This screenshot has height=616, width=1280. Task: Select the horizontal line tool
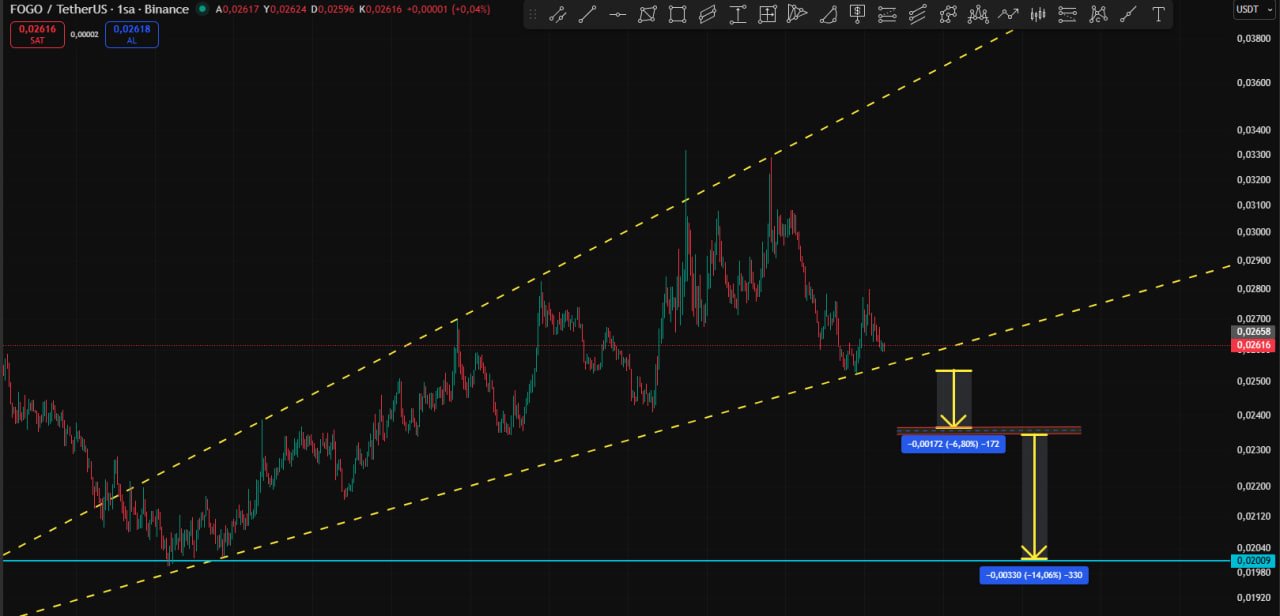coord(618,14)
